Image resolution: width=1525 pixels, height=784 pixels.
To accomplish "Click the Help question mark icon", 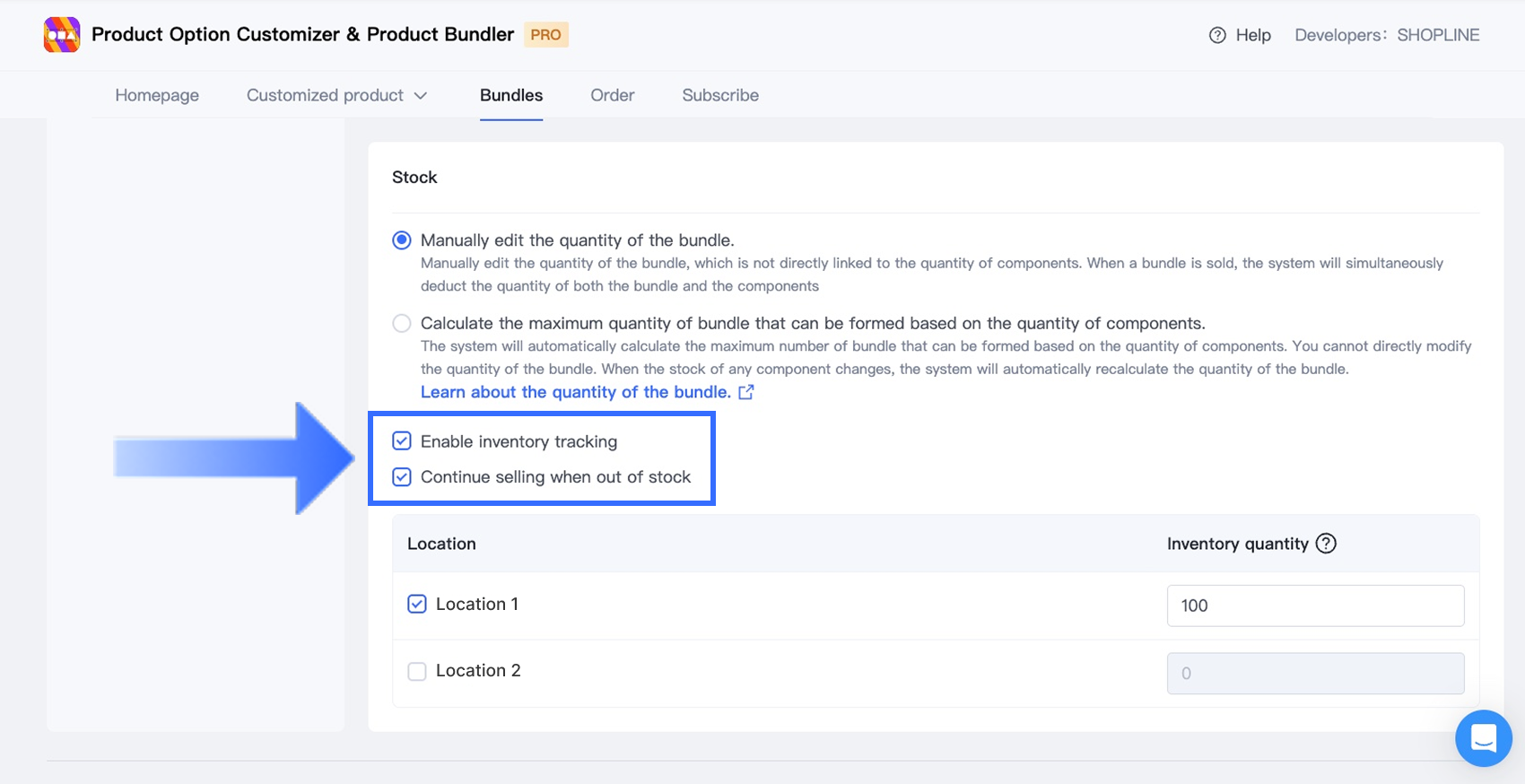I will tap(1217, 35).
